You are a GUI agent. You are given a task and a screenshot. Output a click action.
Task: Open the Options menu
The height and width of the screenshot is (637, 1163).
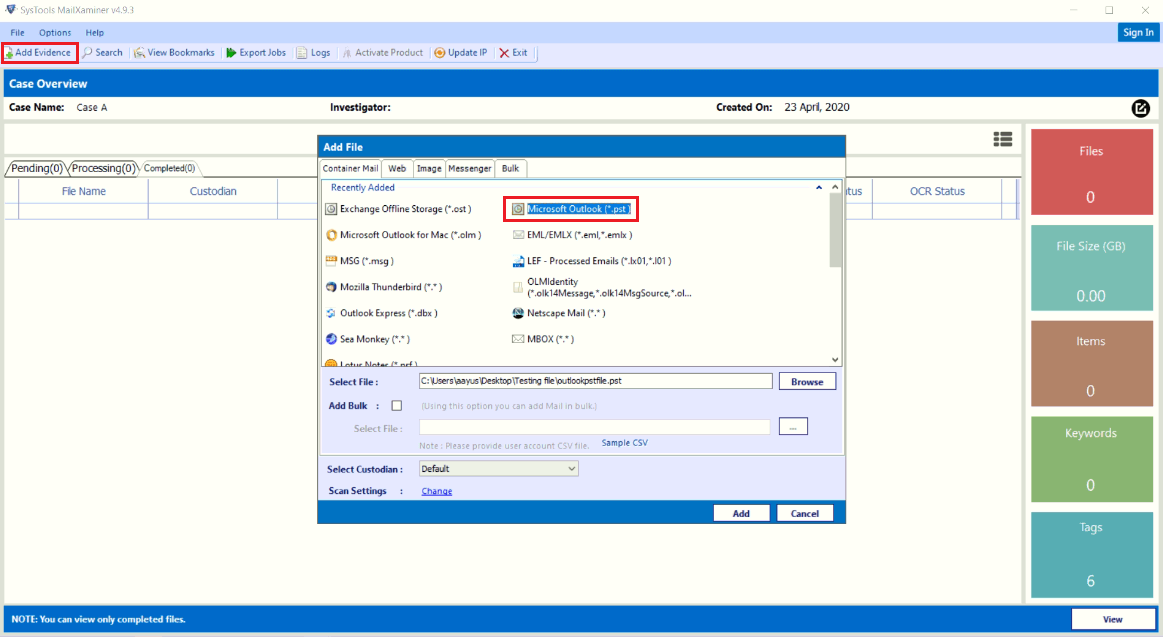click(x=55, y=33)
